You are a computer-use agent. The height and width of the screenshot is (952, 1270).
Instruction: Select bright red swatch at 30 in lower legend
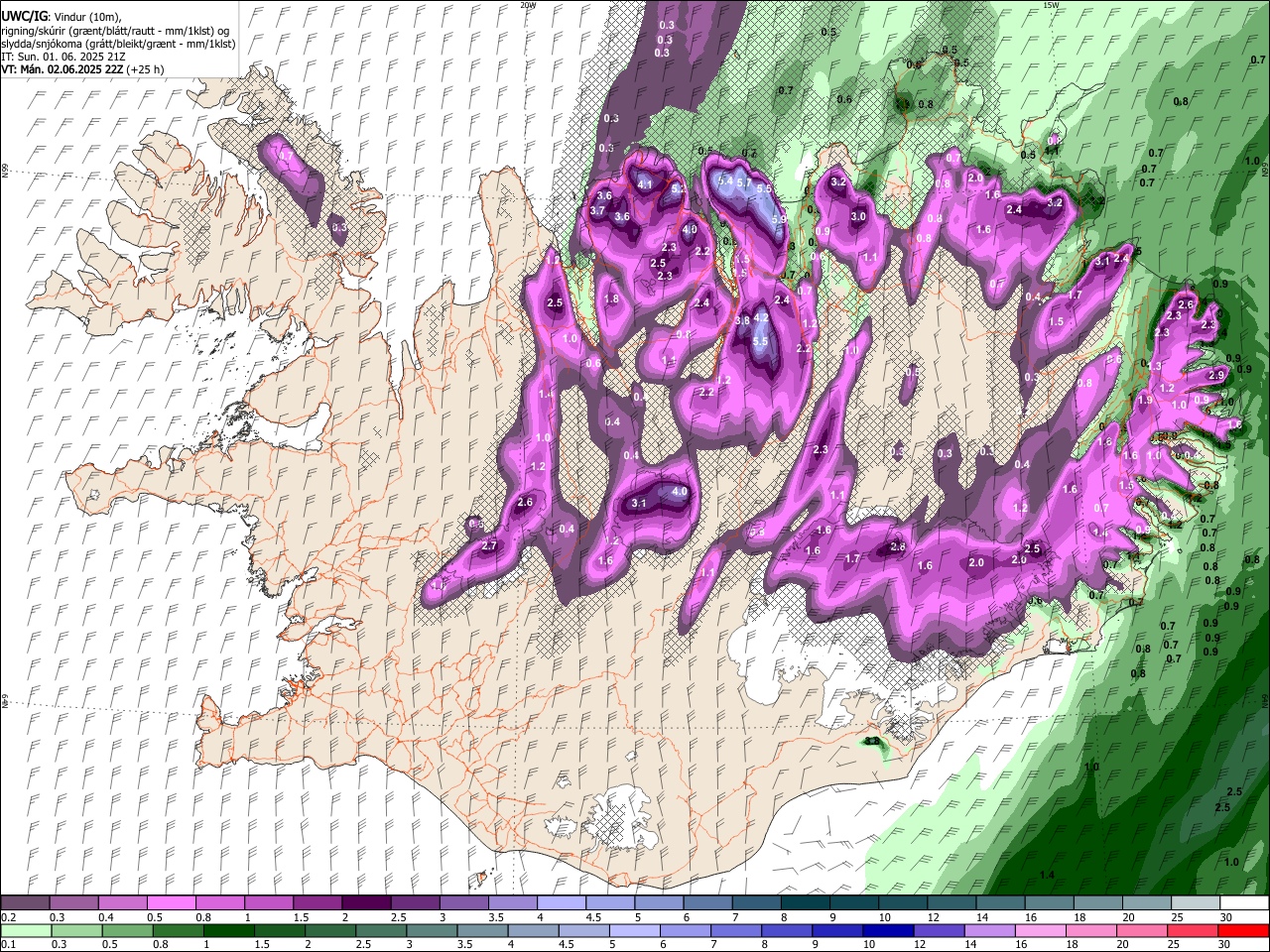click(x=1243, y=930)
